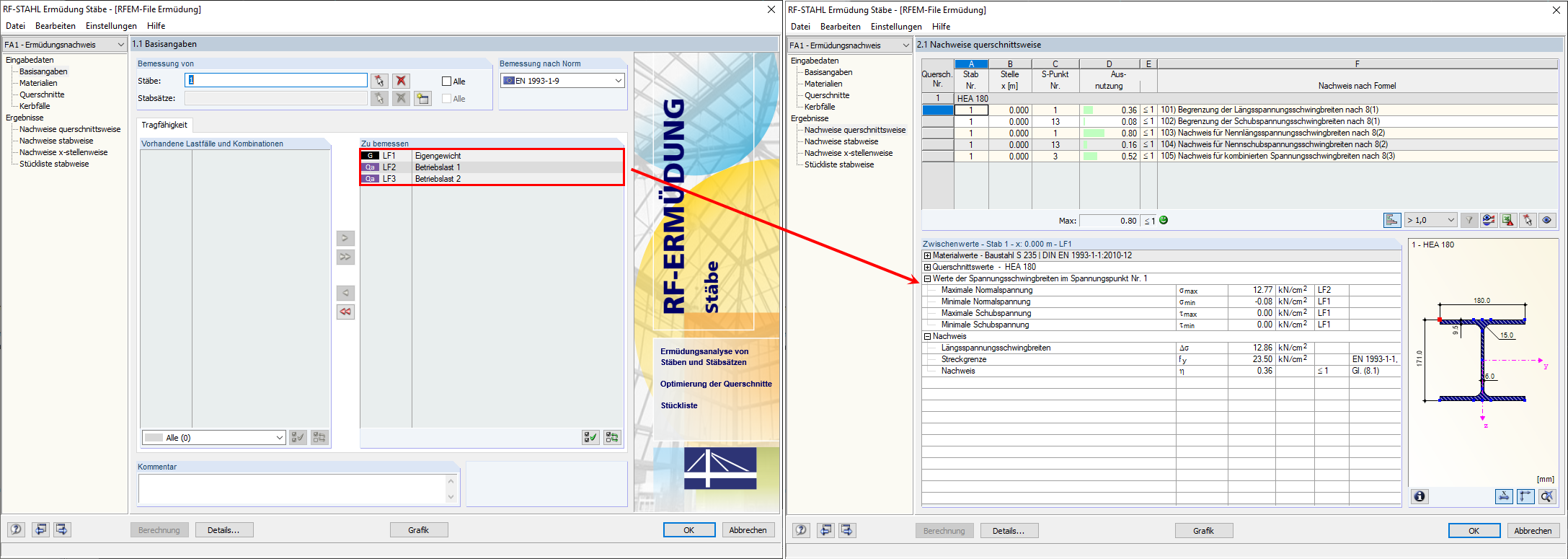
Task: Click Grafik button in left window
Action: (x=419, y=530)
